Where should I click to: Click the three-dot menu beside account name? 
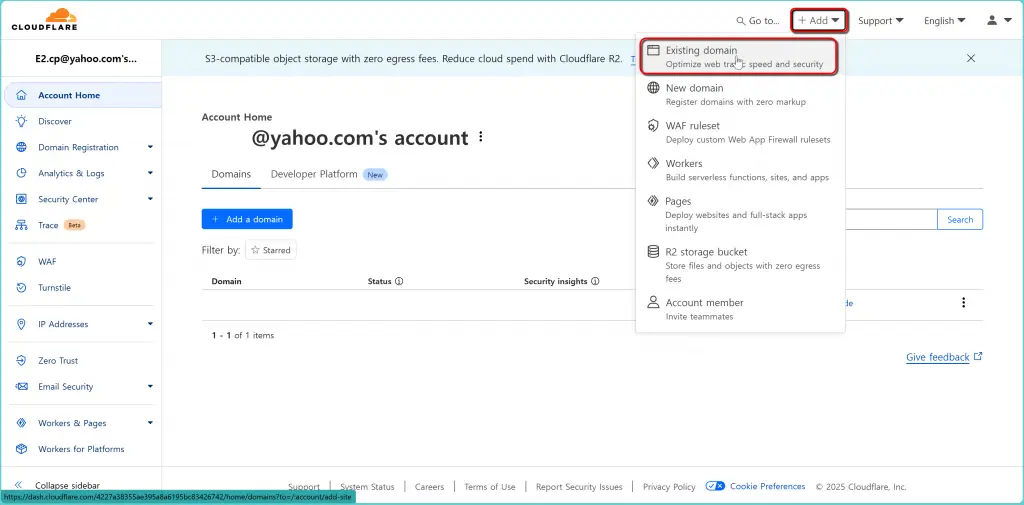pos(481,137)
